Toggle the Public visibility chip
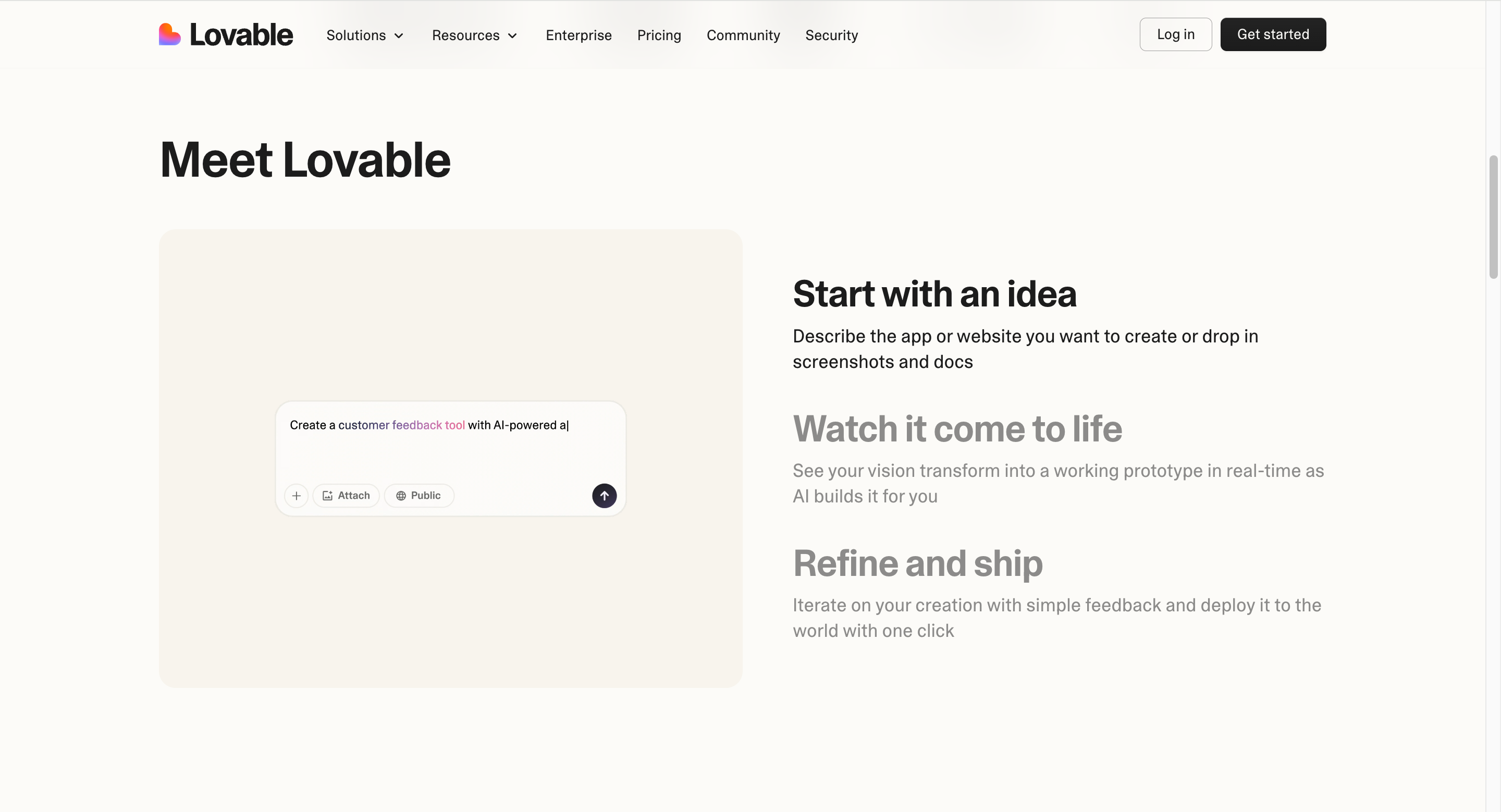This screenshot has width=1501, height=812. (x=419, y=496)
